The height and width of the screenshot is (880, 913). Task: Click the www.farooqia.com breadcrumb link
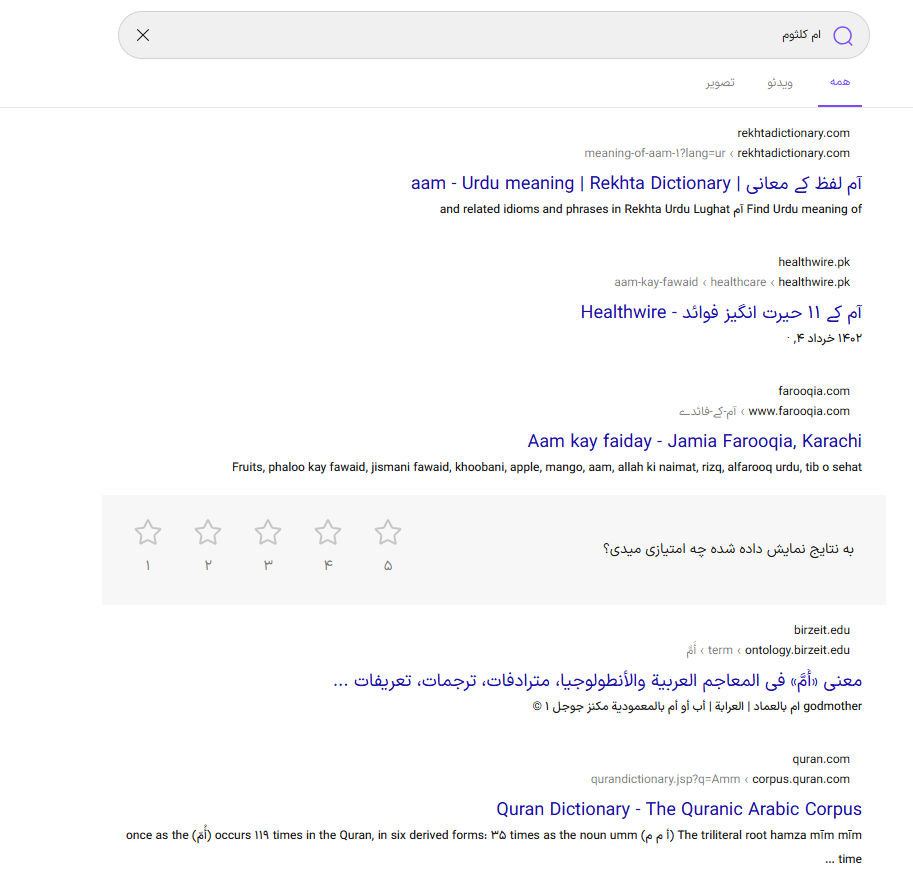pos(799,410)
